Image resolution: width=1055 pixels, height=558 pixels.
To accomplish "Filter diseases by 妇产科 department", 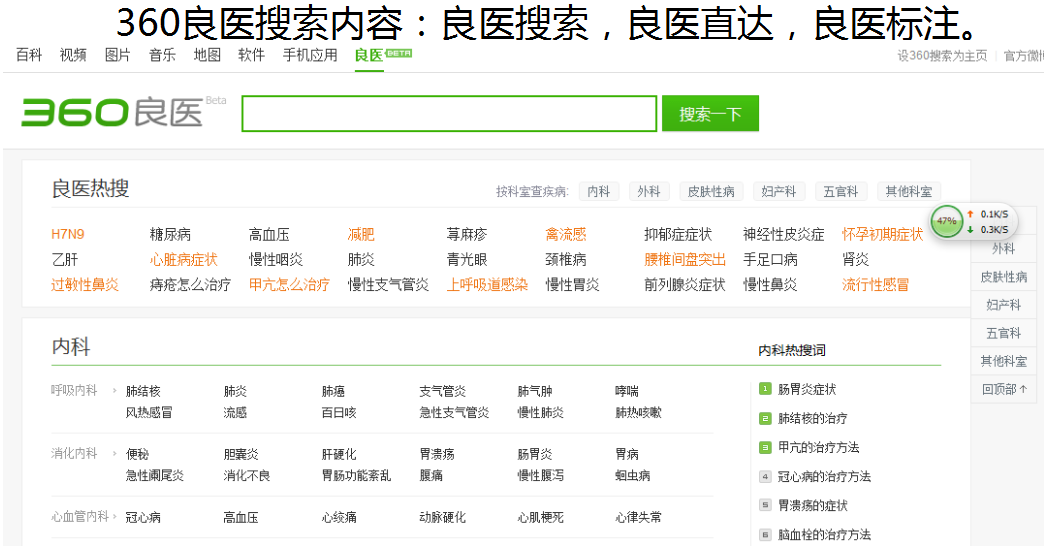I will 778,192.
